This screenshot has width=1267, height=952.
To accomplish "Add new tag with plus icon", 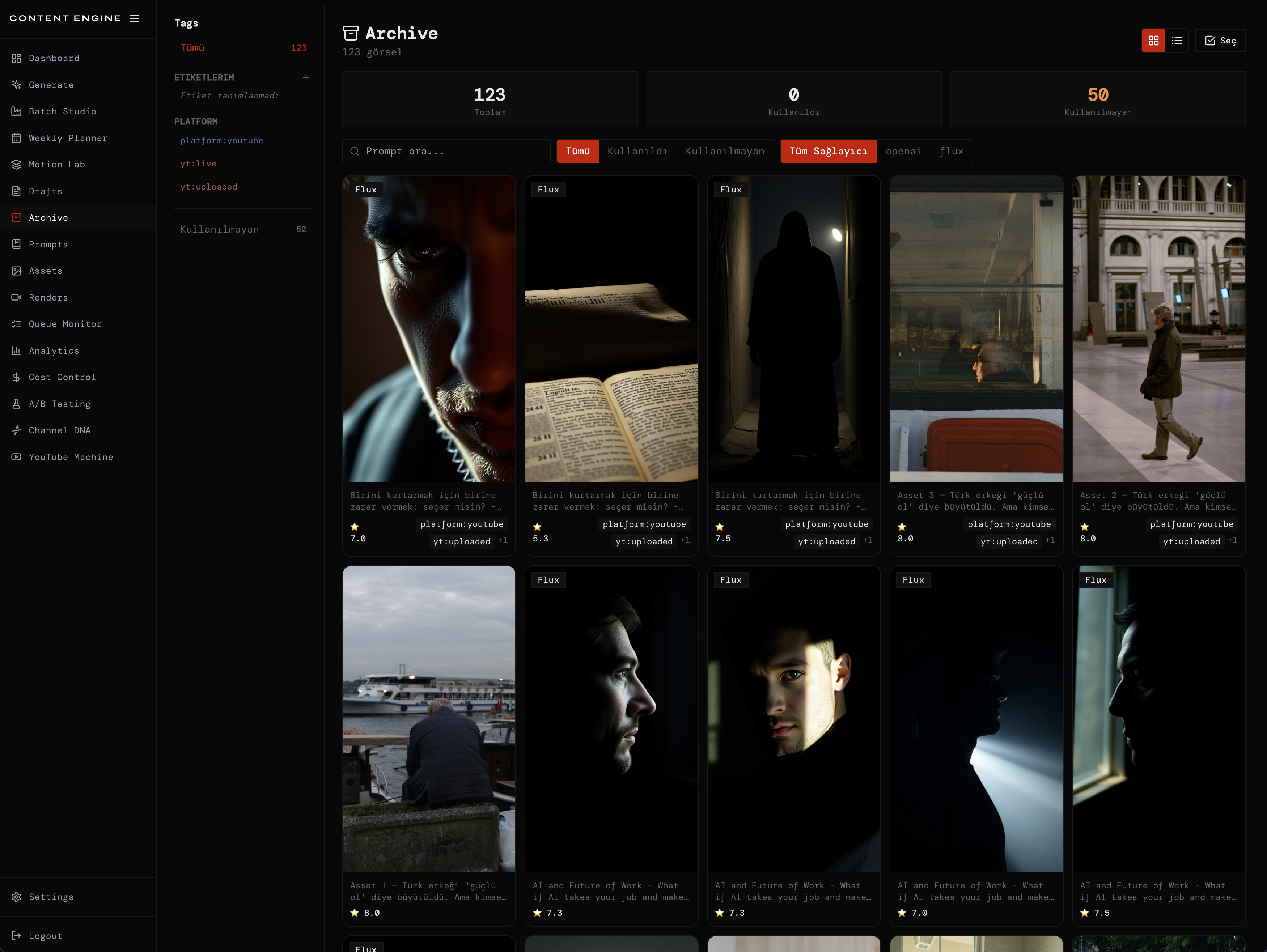I will pos(306,77).
